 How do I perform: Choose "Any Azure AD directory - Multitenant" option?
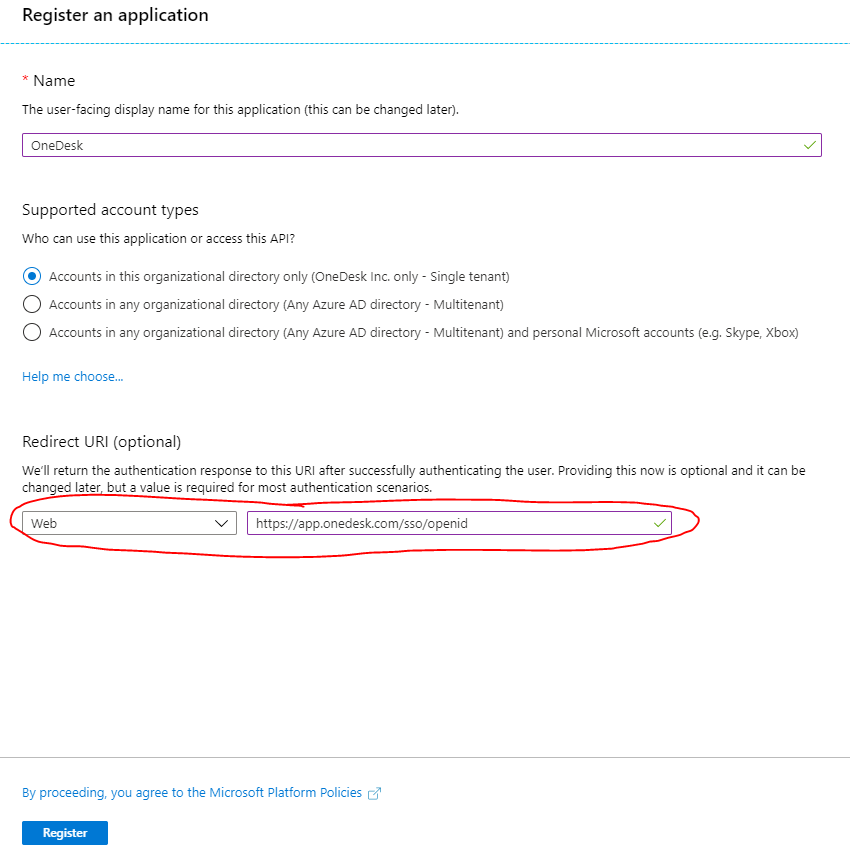(31, 304)
